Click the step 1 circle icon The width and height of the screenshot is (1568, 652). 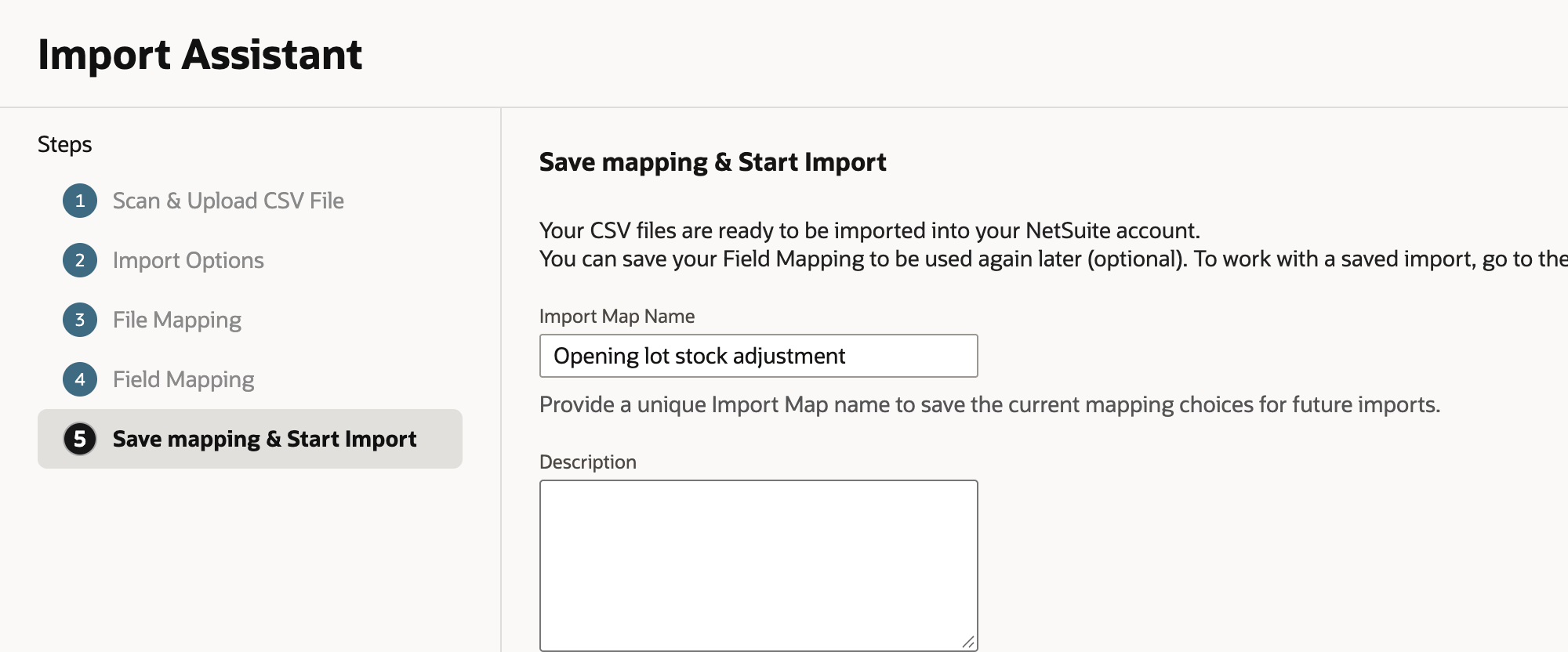tap(80, 201)
